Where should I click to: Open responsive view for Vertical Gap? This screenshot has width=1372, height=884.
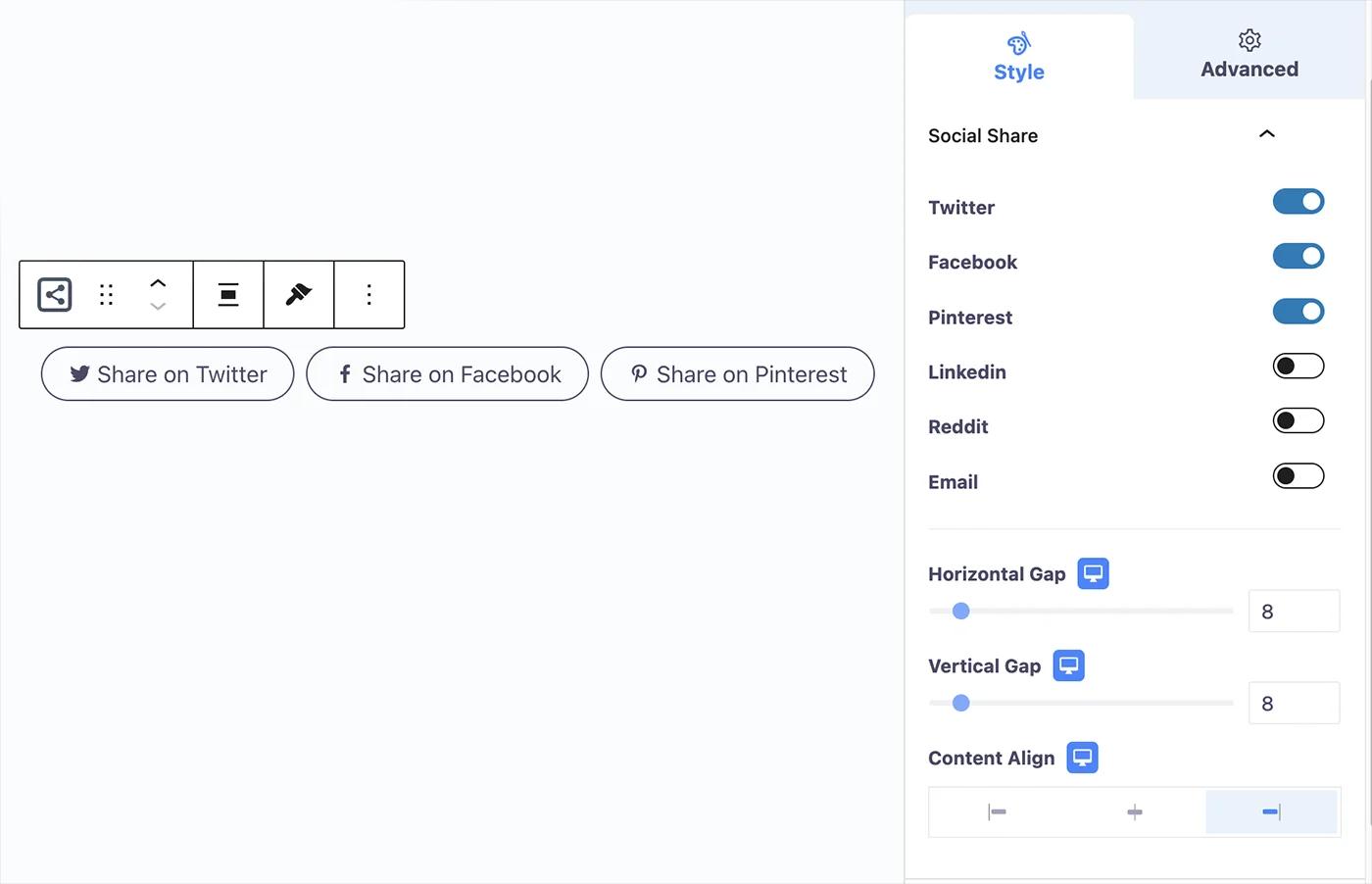1068,665
